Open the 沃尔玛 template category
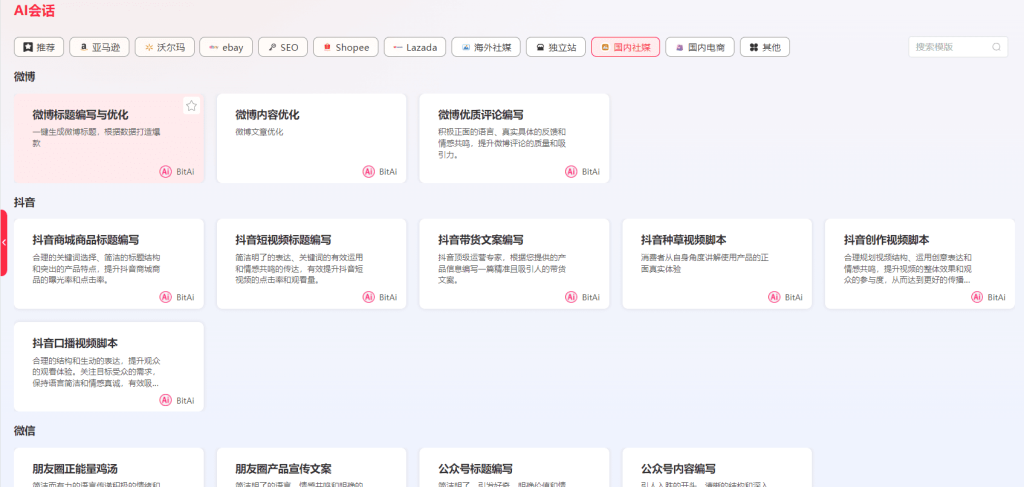Screen dimensions: 1024x487 tap(164, 47)
